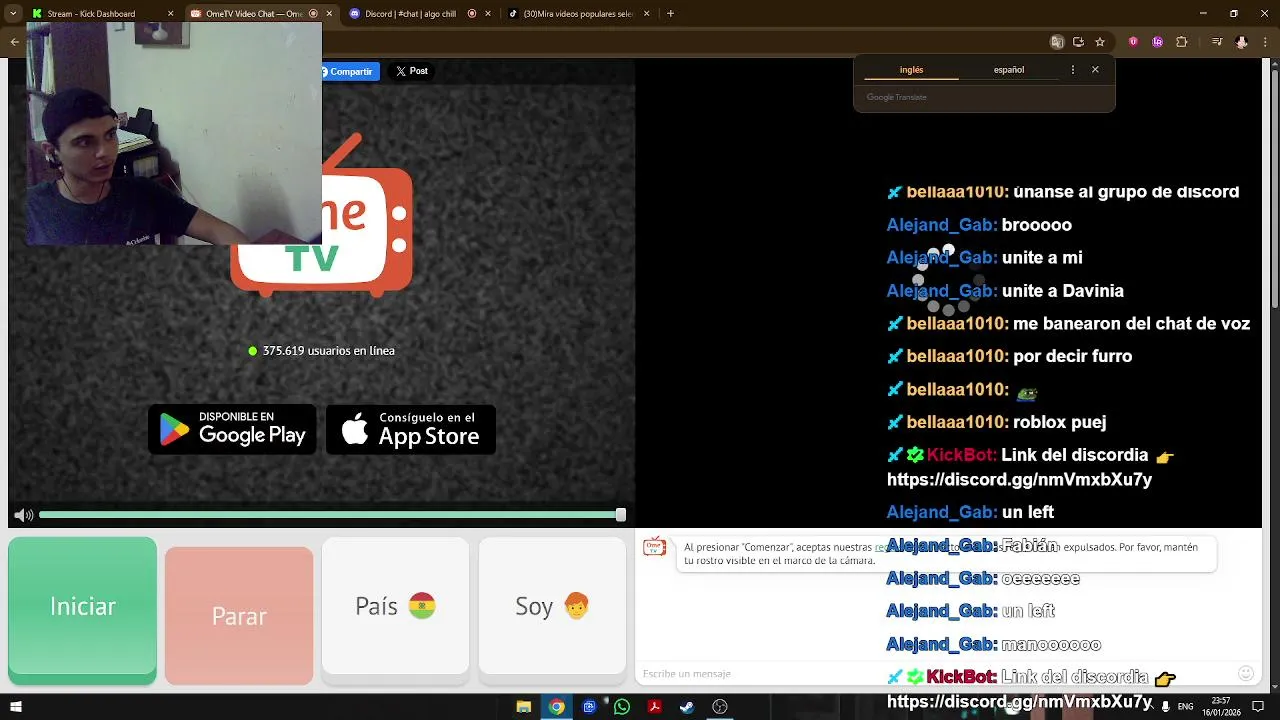Click the X Post share button
The image size is (1280, 720).
point(411,71)
